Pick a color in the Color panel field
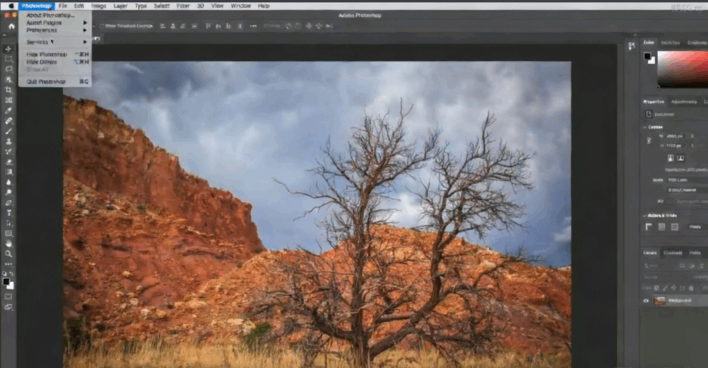Viewport: 708px width, 368px height. (683, 69)
